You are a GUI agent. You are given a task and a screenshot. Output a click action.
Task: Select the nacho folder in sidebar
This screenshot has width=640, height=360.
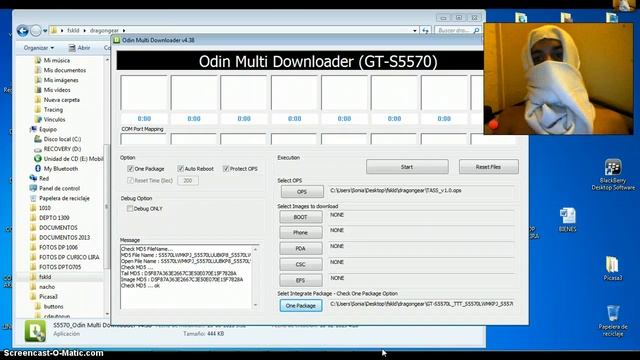tap(47, 287)
